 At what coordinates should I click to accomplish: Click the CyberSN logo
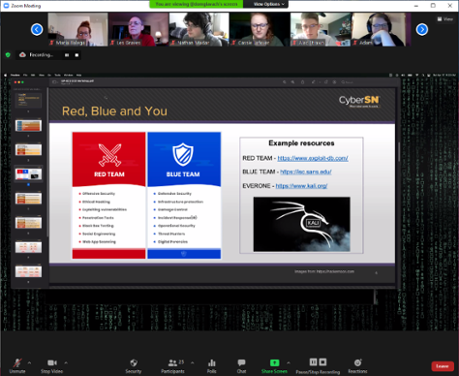pyautogui.click(x=359, y=101)
